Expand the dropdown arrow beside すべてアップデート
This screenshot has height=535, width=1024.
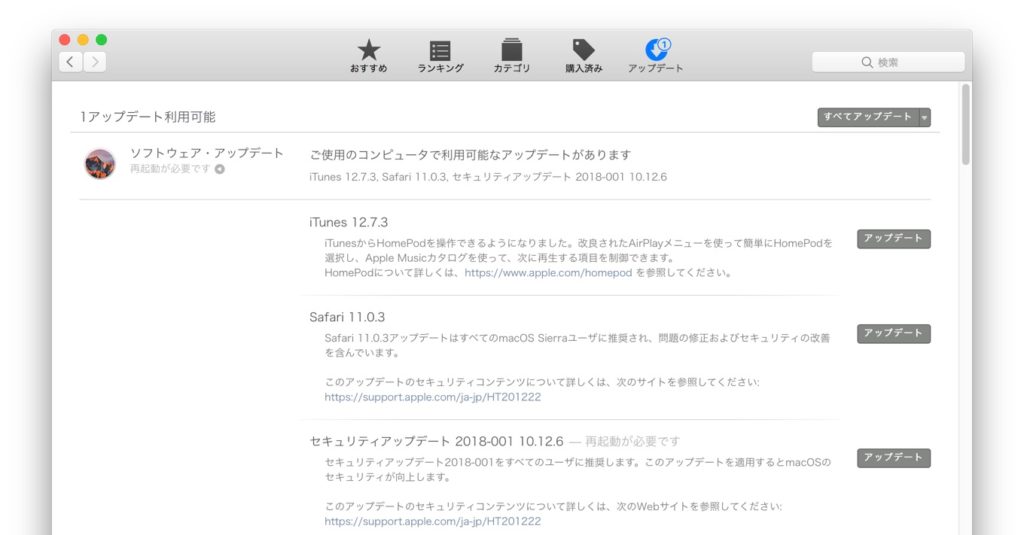tap(925, 118)
